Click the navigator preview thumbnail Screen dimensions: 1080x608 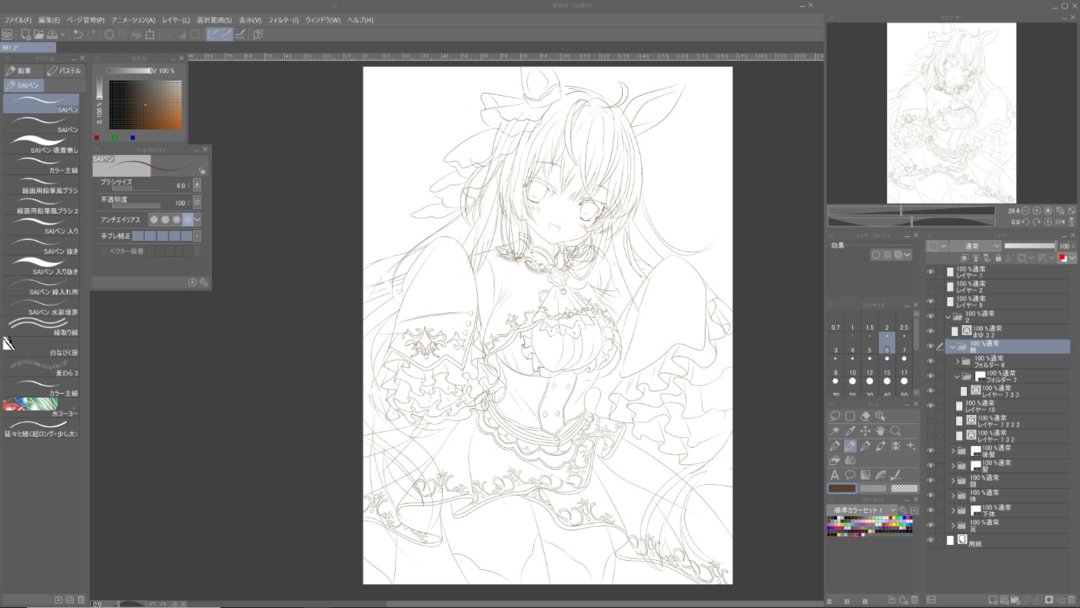pos(951,113)
